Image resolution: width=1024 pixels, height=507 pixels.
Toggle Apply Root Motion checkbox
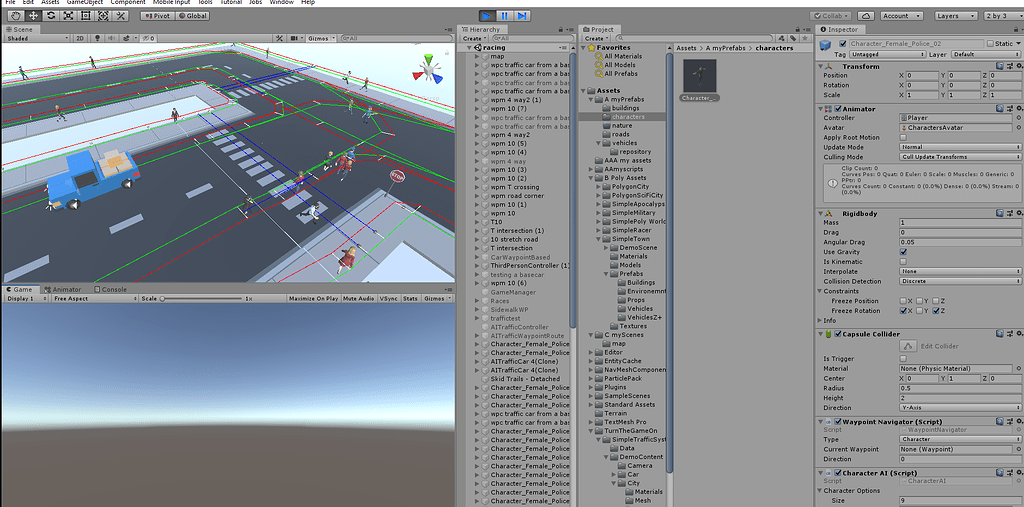point(904,138)
